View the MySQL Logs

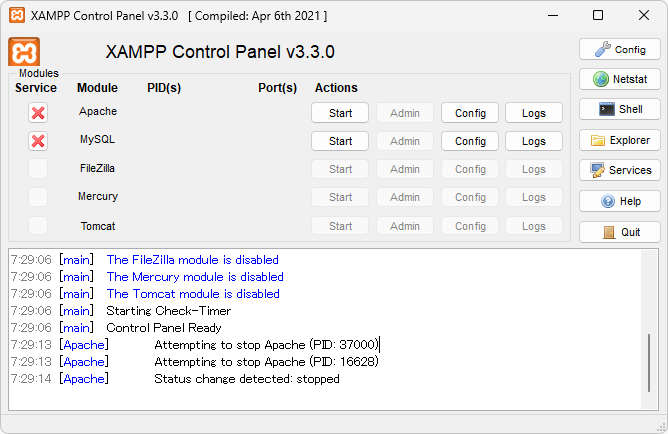(534, 141)
